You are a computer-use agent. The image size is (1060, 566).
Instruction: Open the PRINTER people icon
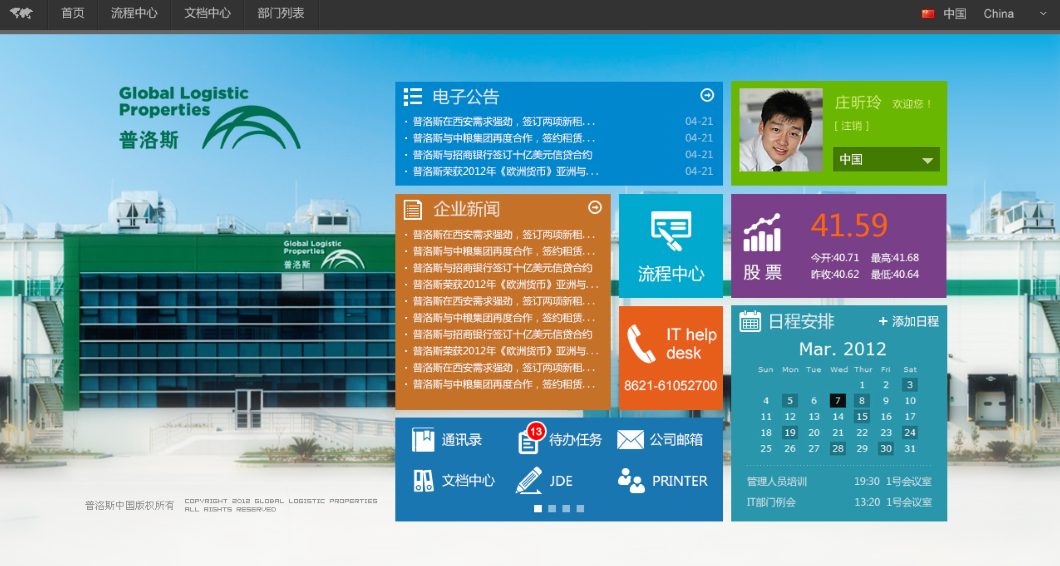pos(631,480)
